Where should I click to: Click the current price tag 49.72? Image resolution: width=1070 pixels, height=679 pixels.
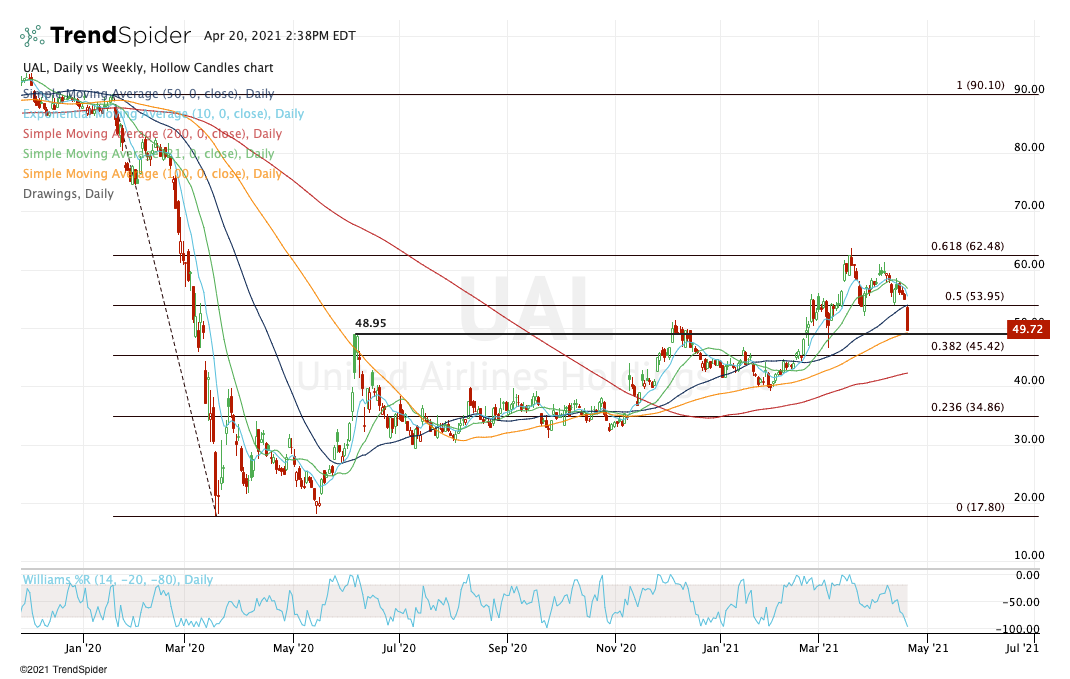[1027, 329]
